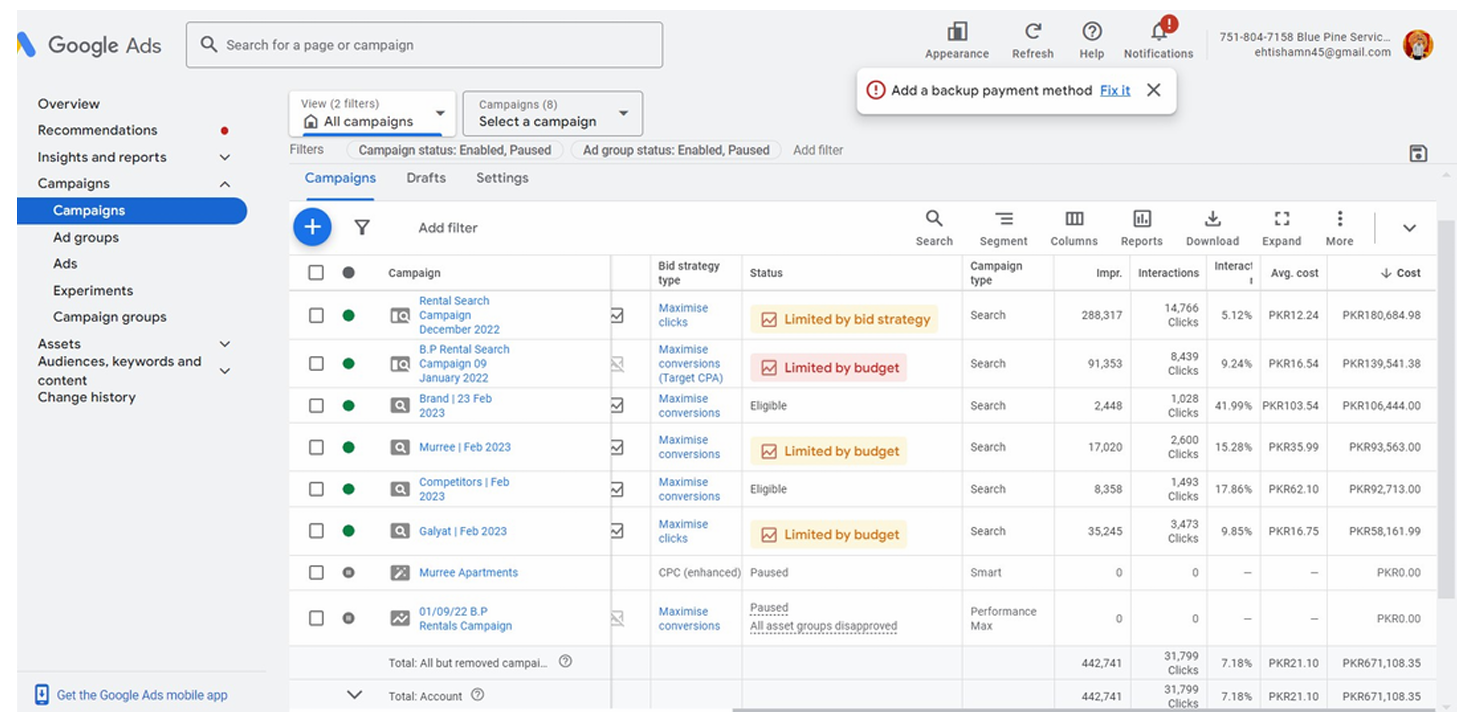Open Ad groups in the sidebar
This screenshot has height=718, width=1462.
click(x=86, y=238)
